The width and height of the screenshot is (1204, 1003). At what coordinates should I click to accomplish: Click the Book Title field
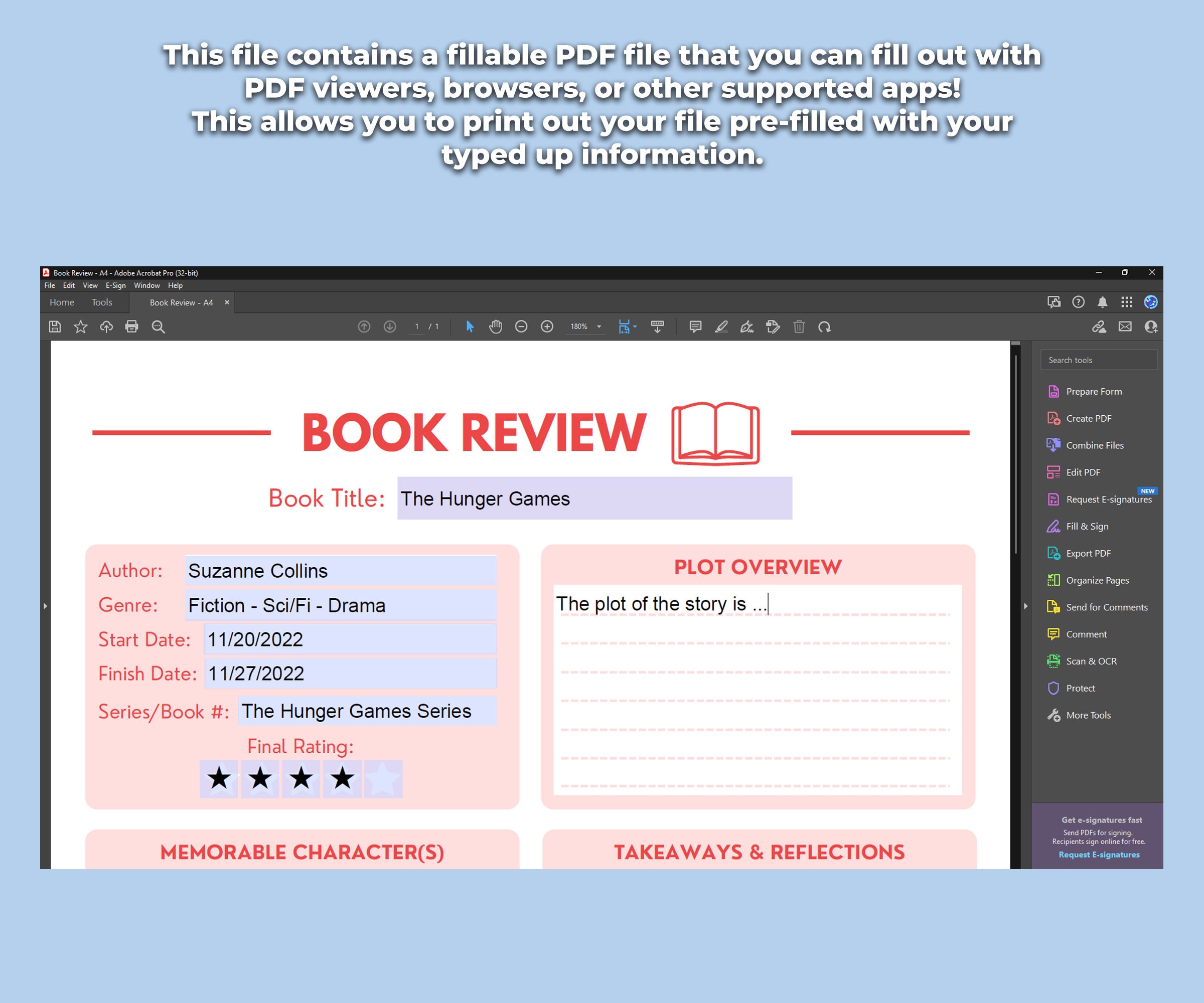coord(594,498)
